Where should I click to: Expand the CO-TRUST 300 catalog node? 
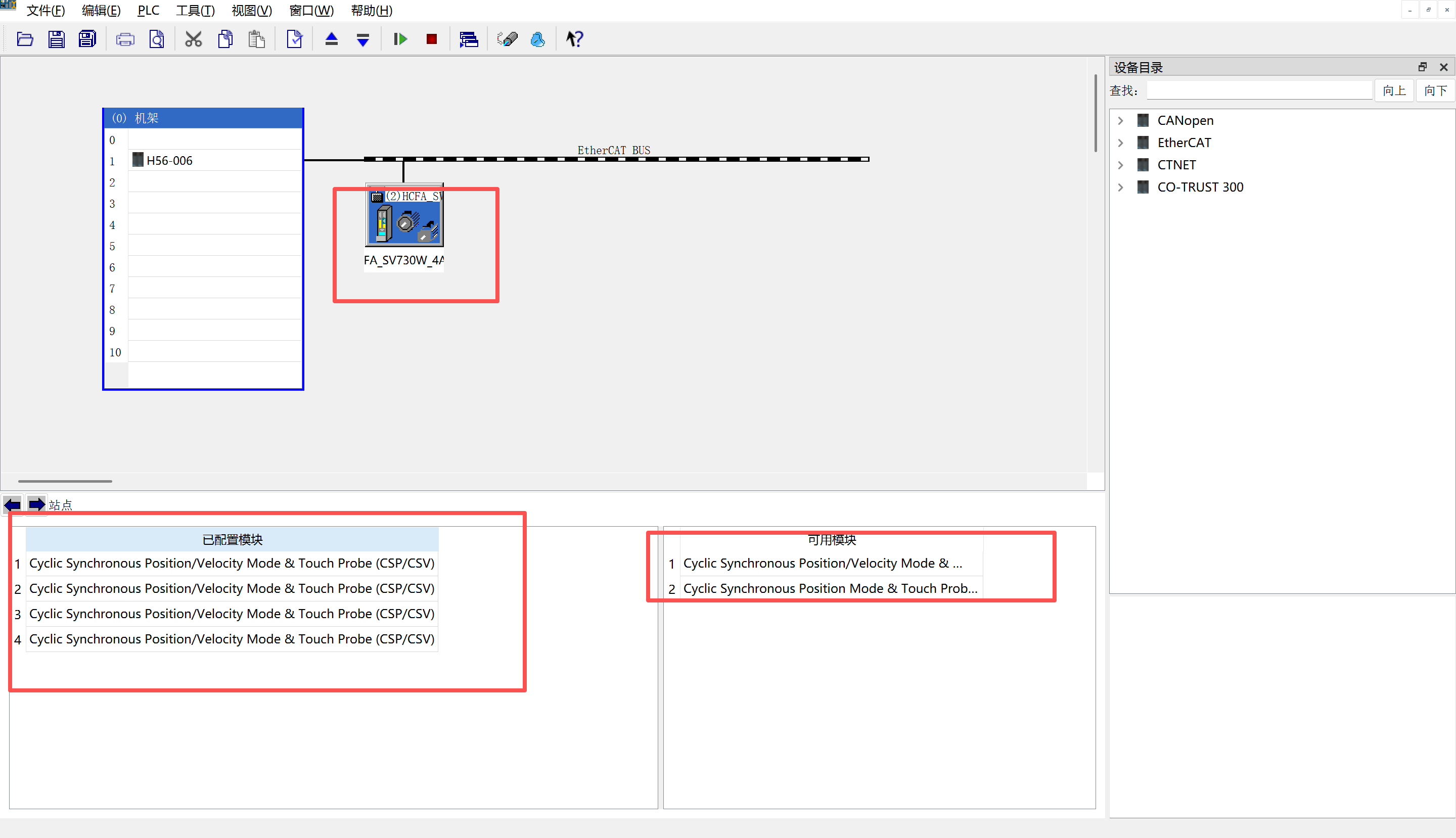point(1120,187)
